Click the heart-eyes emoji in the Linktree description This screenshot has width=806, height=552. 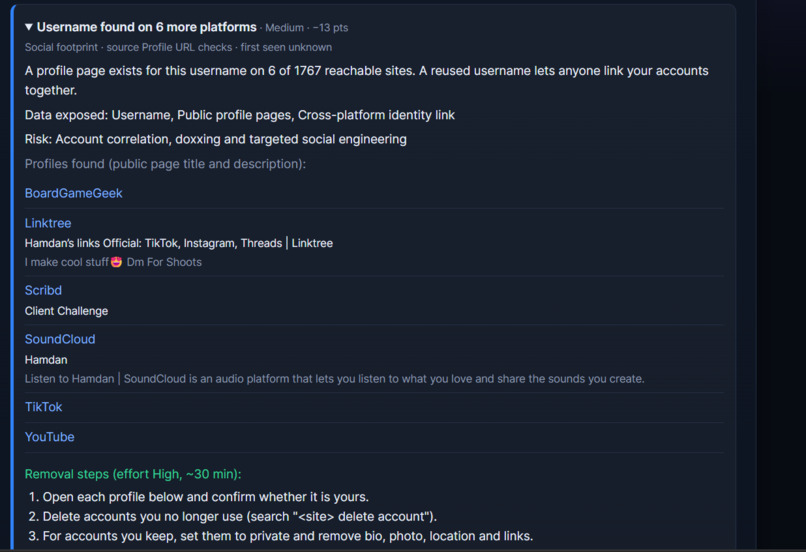click(117, 262)
